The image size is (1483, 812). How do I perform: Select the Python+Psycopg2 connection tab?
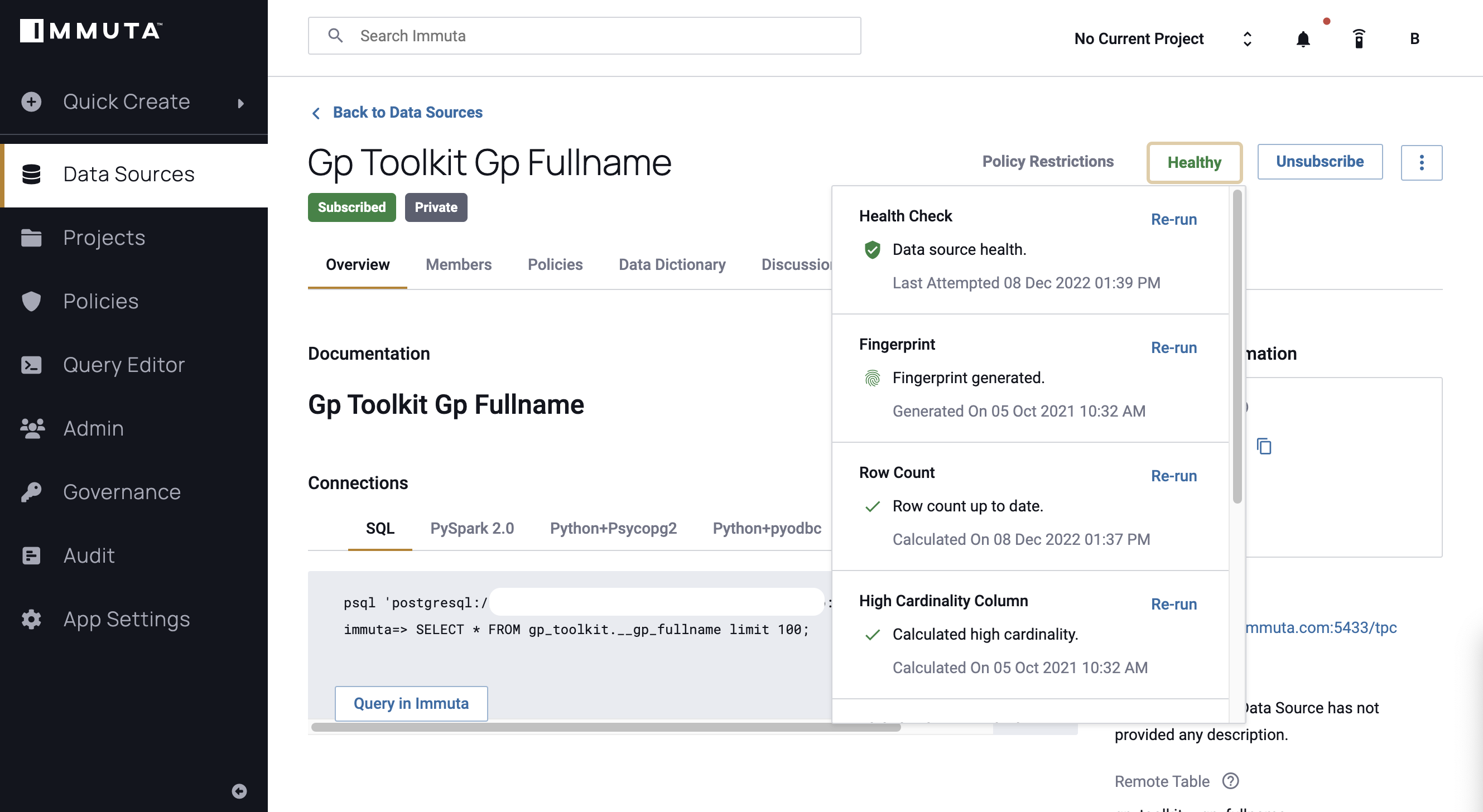click(613, 528)
